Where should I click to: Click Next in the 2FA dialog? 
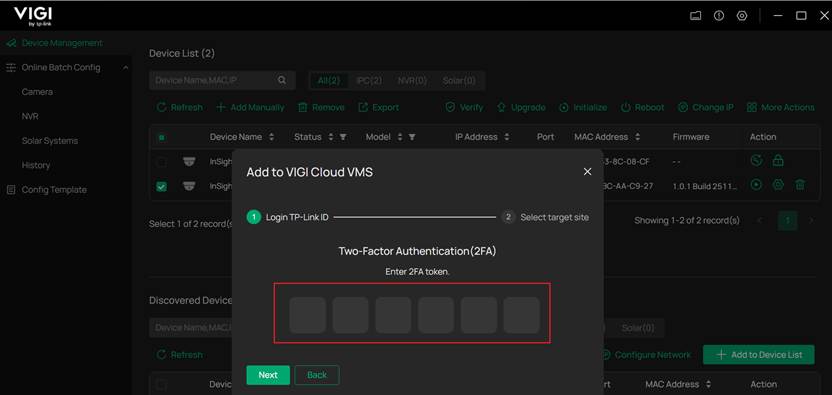point(268,375)
